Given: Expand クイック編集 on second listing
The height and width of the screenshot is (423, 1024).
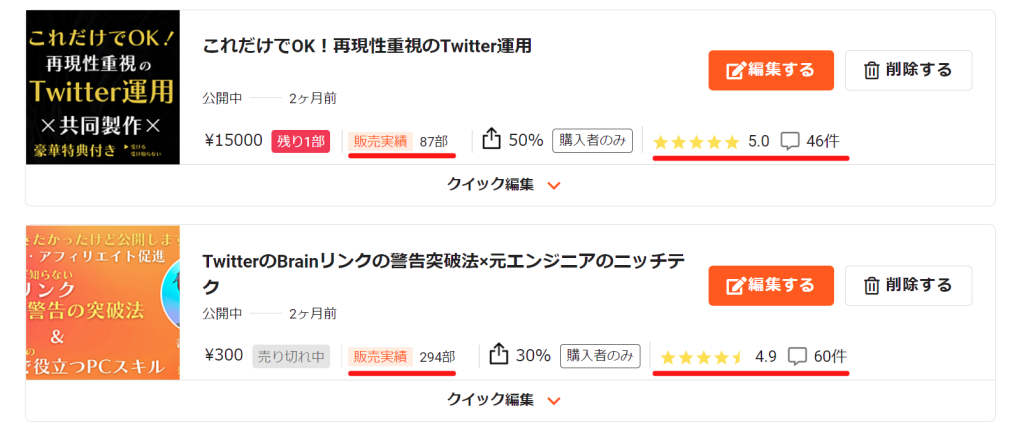Looking at the screenshot, I should 509,400.
